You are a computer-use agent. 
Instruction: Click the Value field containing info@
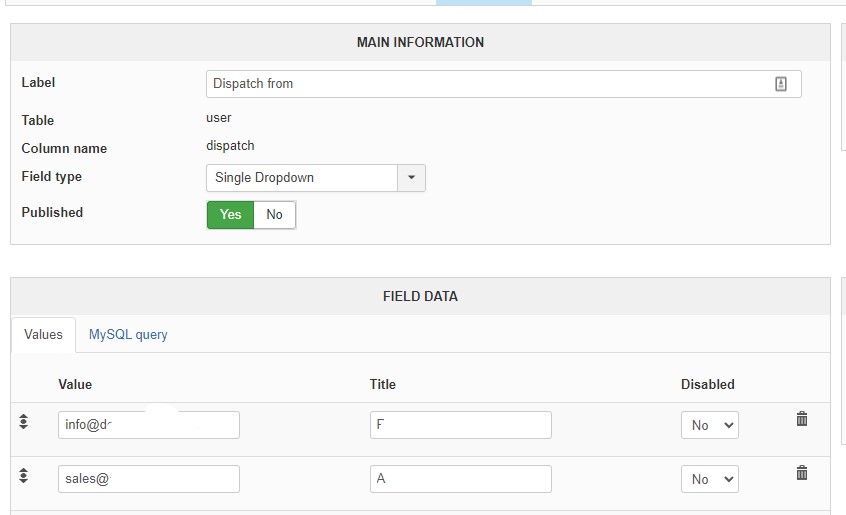tap(149, 425)
